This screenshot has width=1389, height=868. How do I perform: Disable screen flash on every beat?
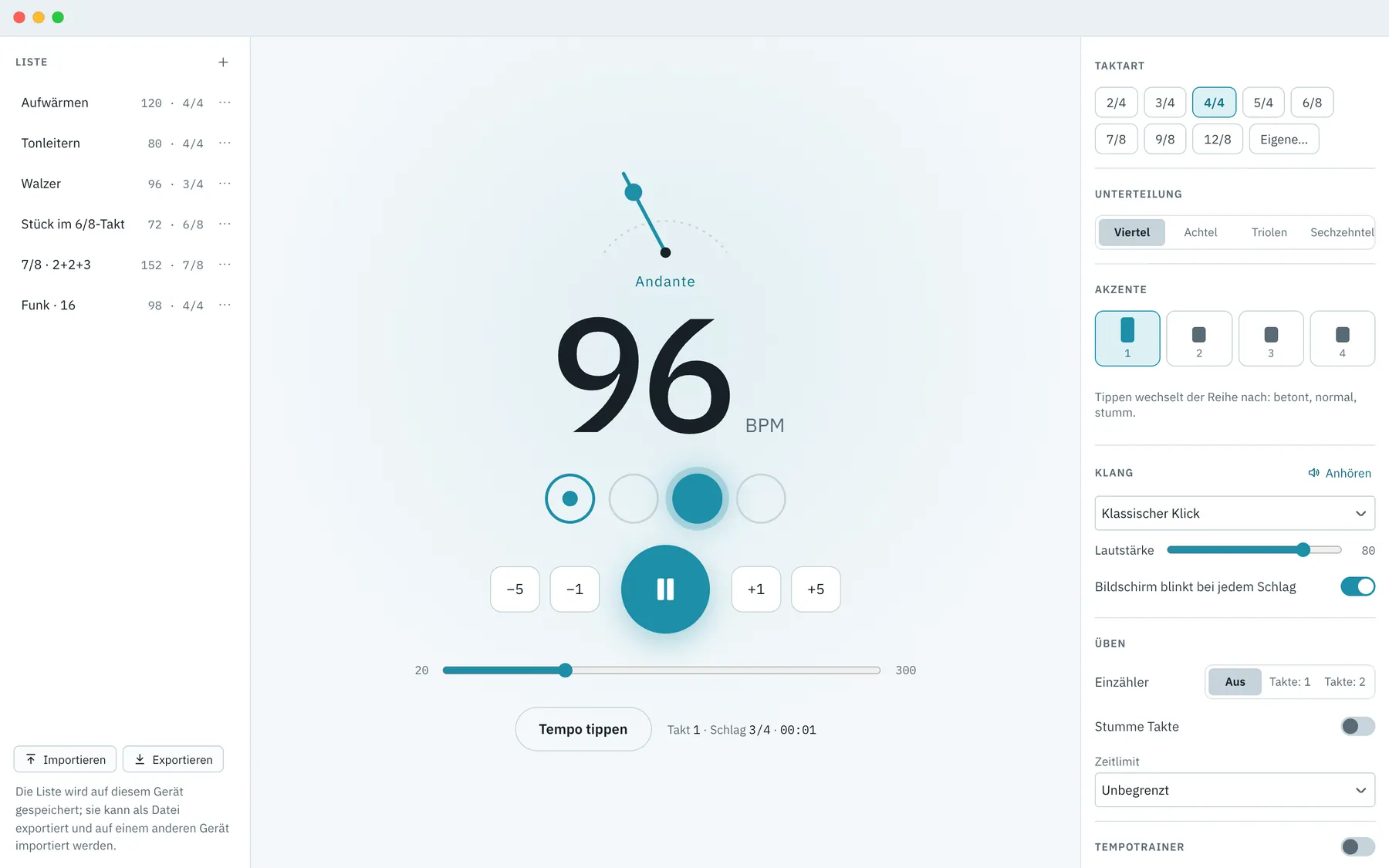(1358, 586)
